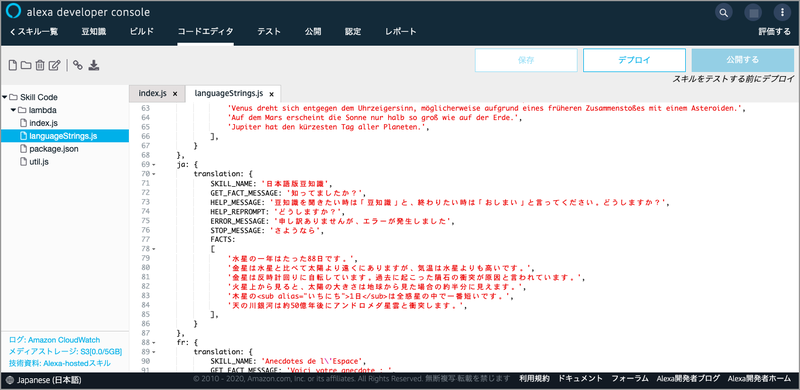
Task: Fold code at line 88
Action: (154, 343)
